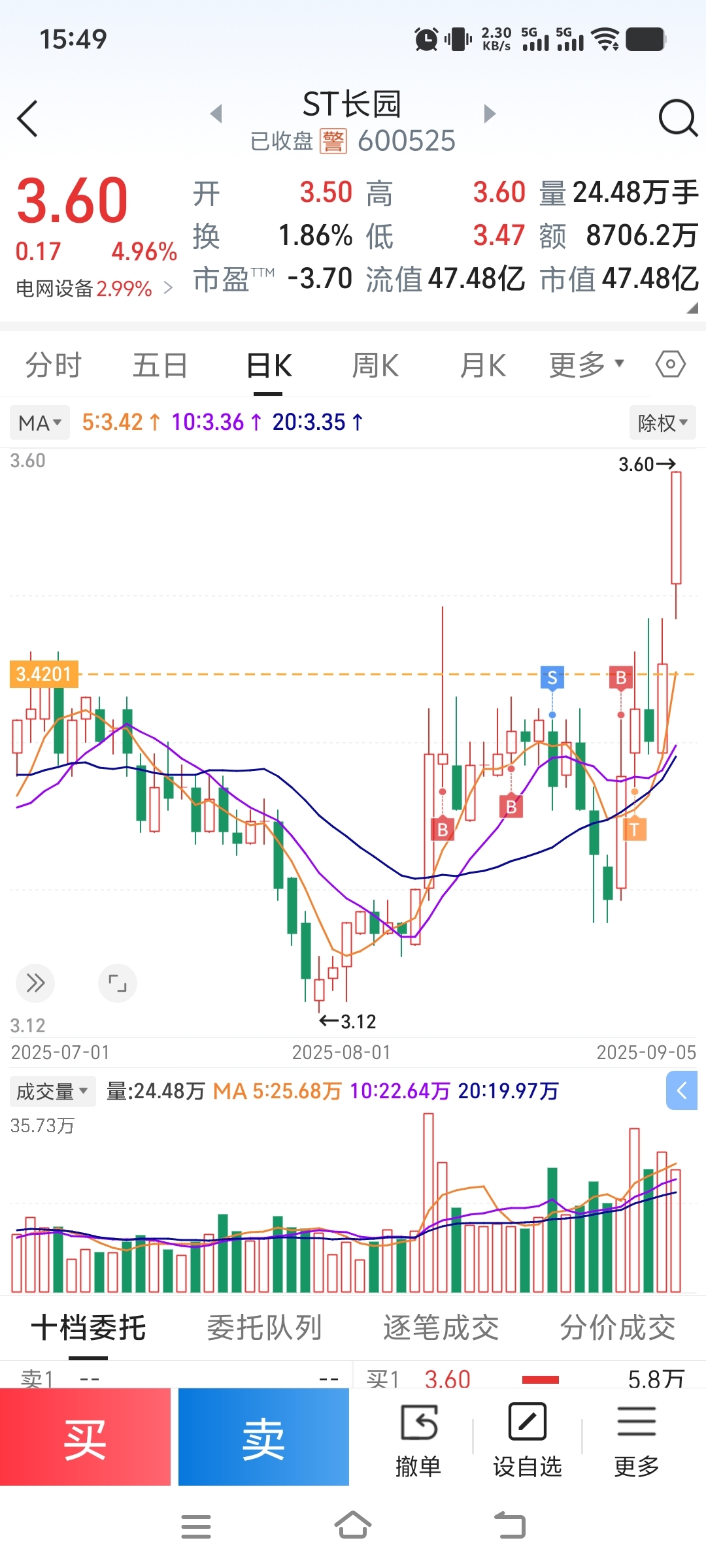Tap the orange T marker on chart
706x1568 pixels.
pos(634,829)
